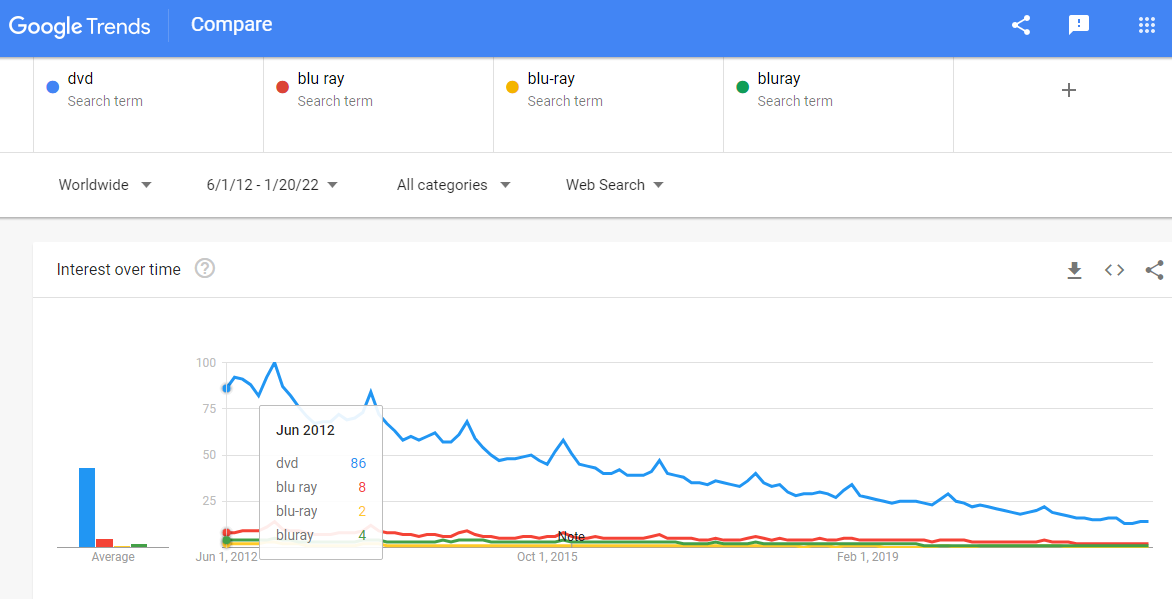Open the All categories dropdown
This screenshot has height=599, width=1172.
coord(453,185)
